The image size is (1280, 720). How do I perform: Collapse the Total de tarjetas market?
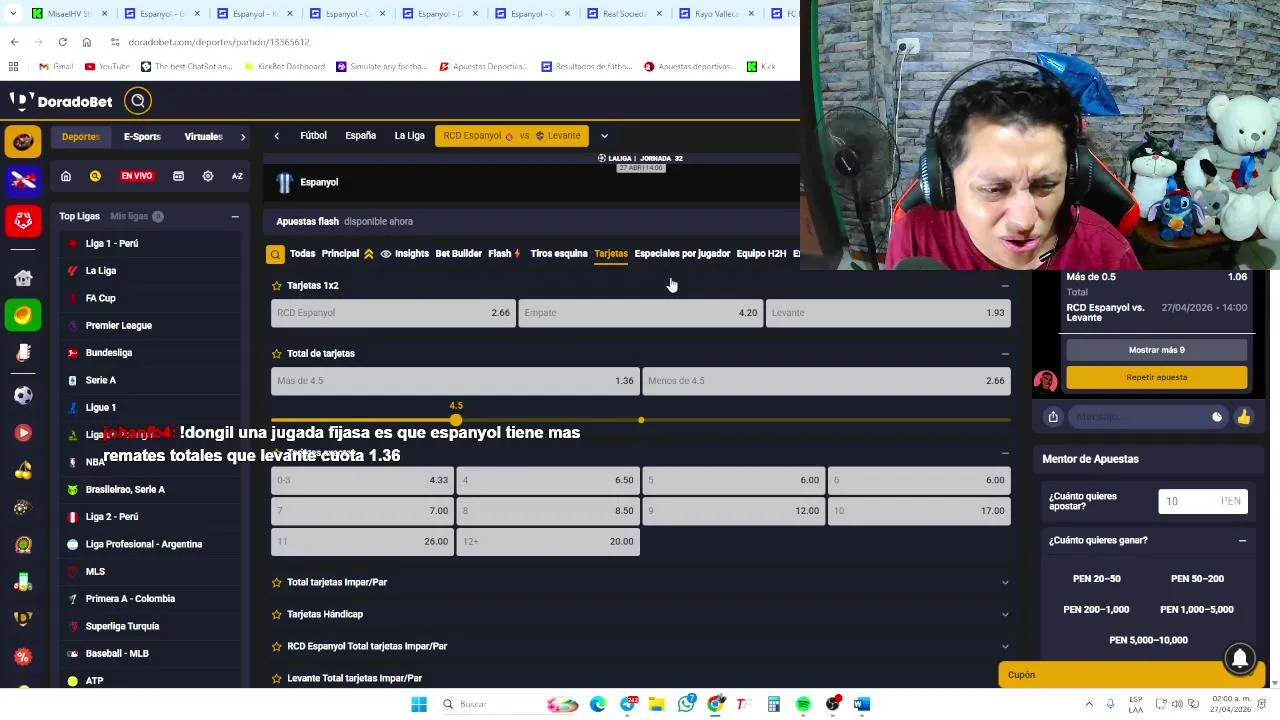[1005, 354]
